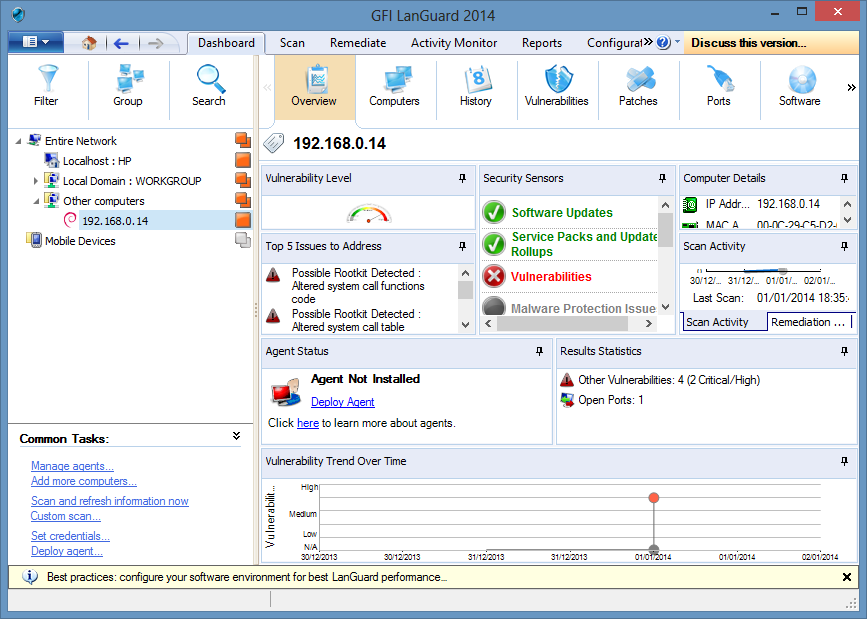
Task: Pin the Scan Activity panel
Action: pos(844,246)
